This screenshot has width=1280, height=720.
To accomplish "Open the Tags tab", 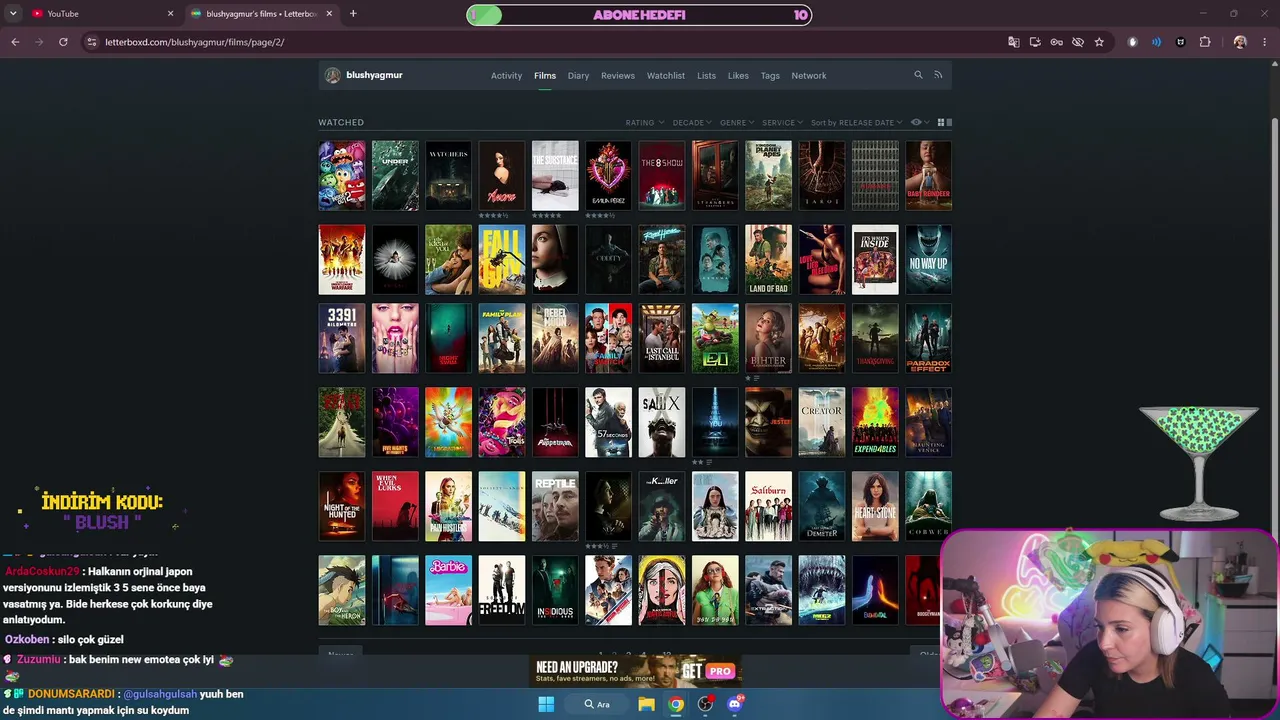I will (x=770, y=76).
